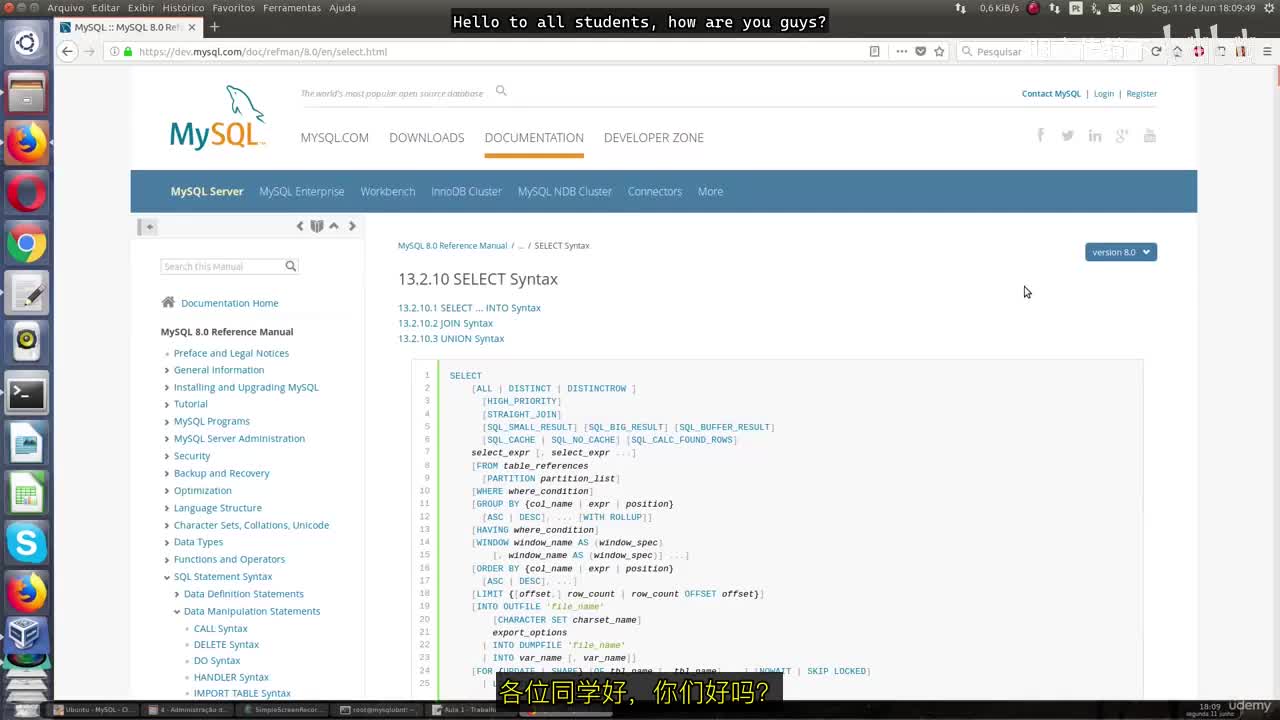Select the DEVELOPER ZONE navigation tab
The image size is (1280, 720).
click(x=654, y=137)
